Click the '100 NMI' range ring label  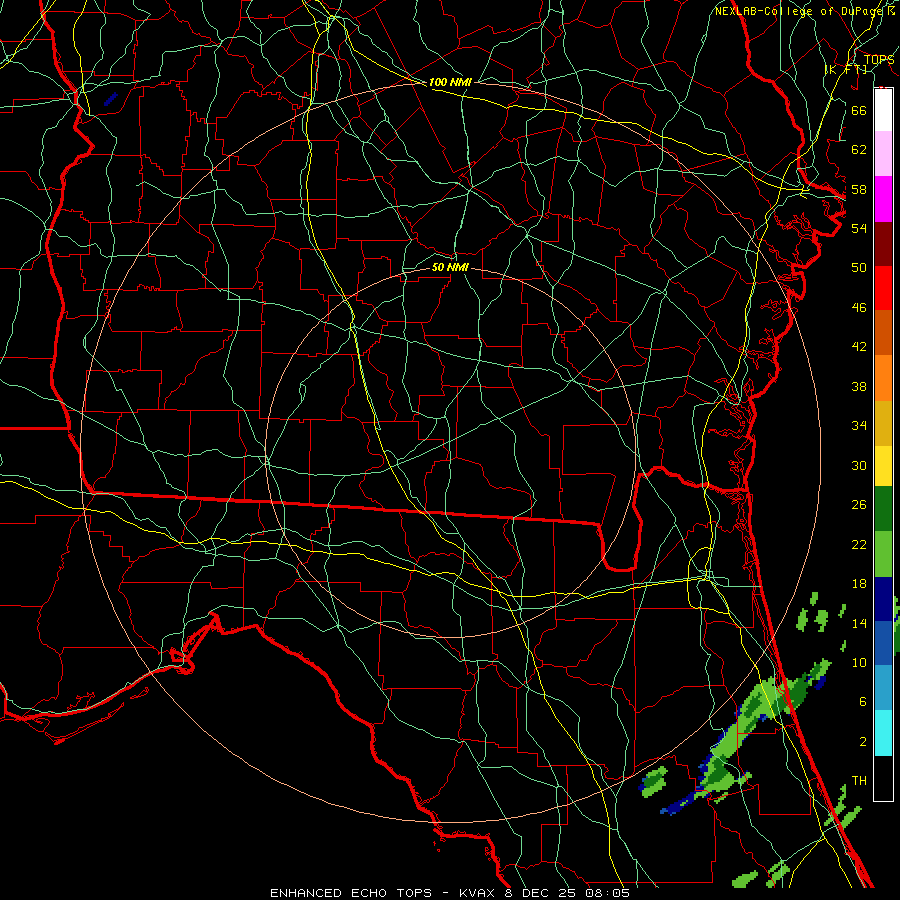click(x=450, y=82)
